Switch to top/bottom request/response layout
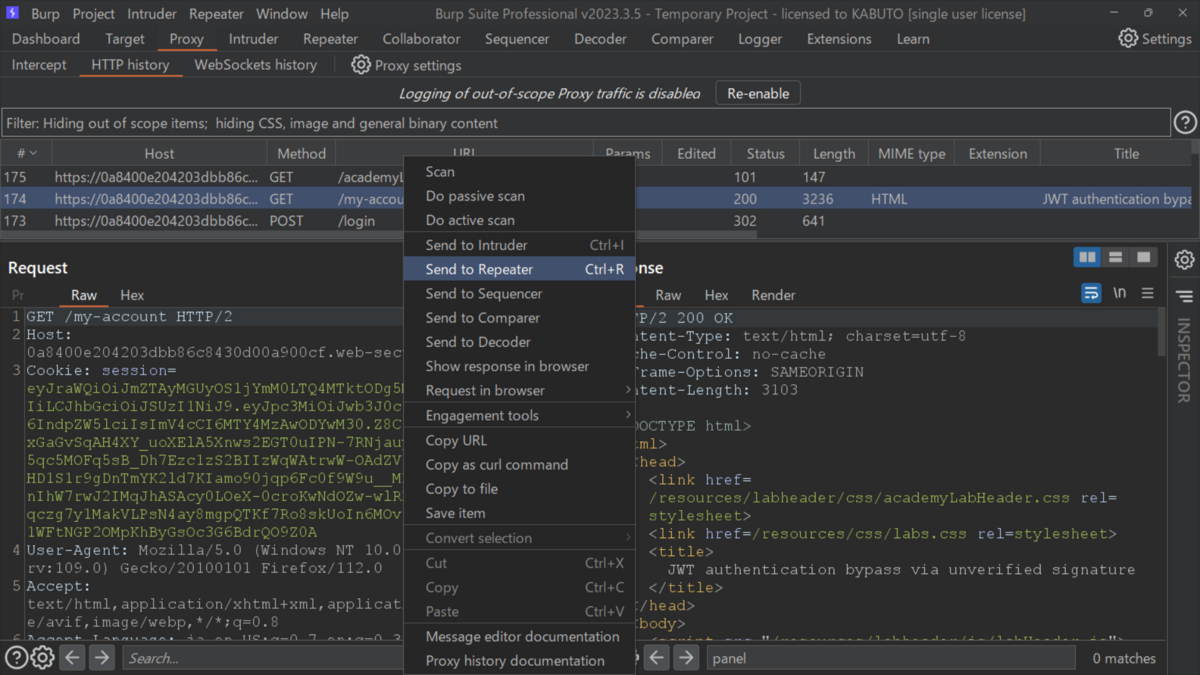The height and width of the screenshot is (675, 1200). point(1115,258)
